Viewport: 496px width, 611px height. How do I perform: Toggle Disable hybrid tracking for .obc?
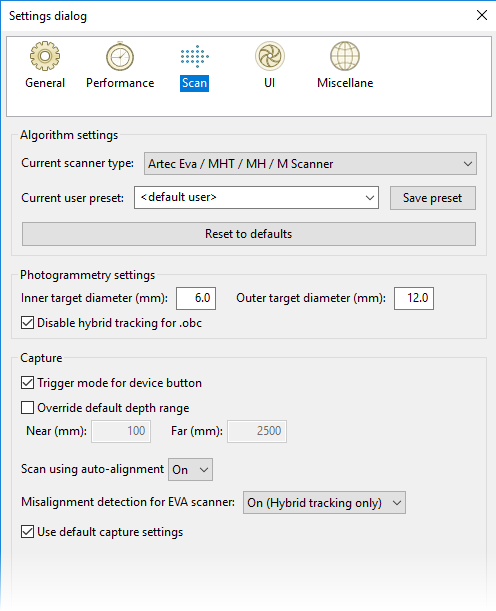point(27,323)
